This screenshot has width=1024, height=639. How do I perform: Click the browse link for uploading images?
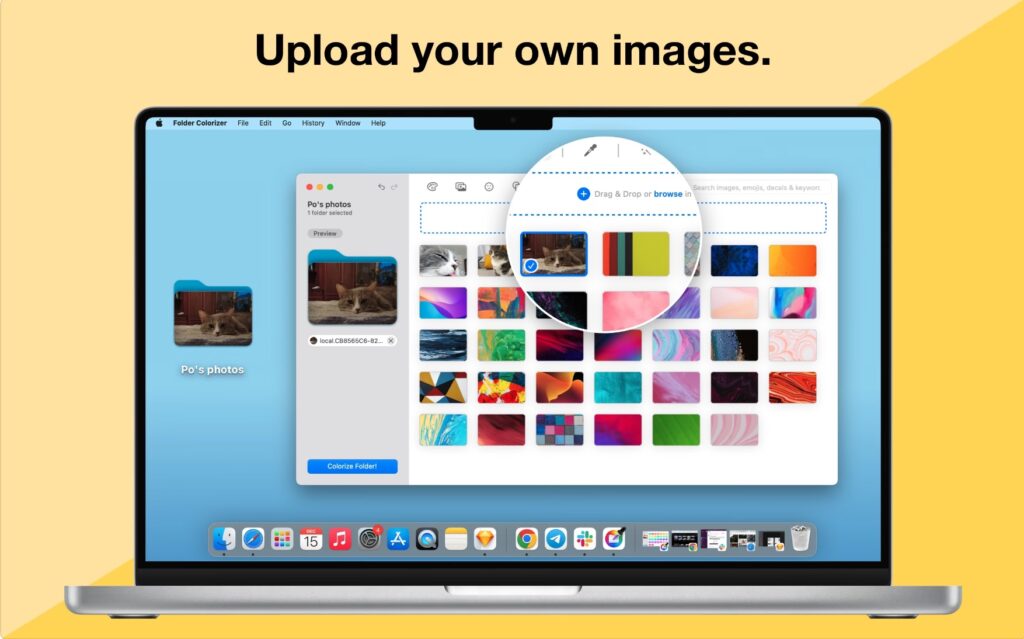666,193
